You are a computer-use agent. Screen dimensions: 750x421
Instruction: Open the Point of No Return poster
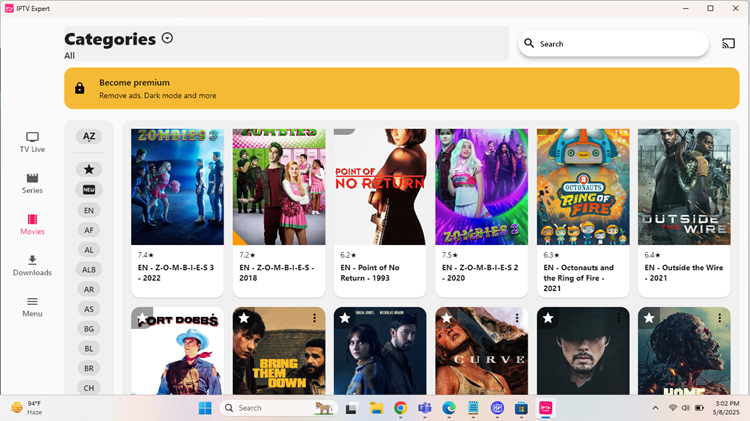point(380,187)
